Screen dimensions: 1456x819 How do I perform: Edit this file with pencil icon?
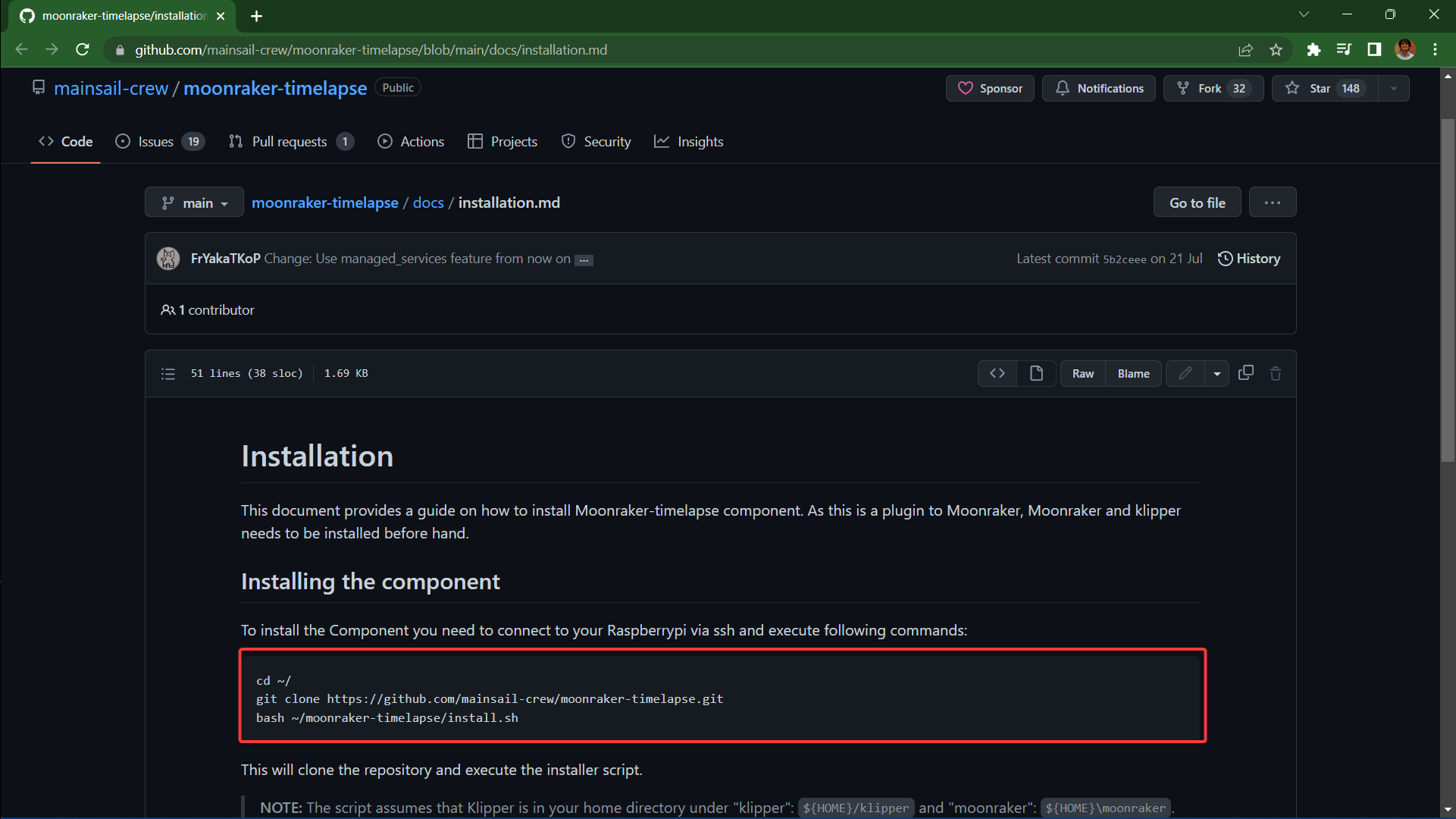tap(1185, 374)
